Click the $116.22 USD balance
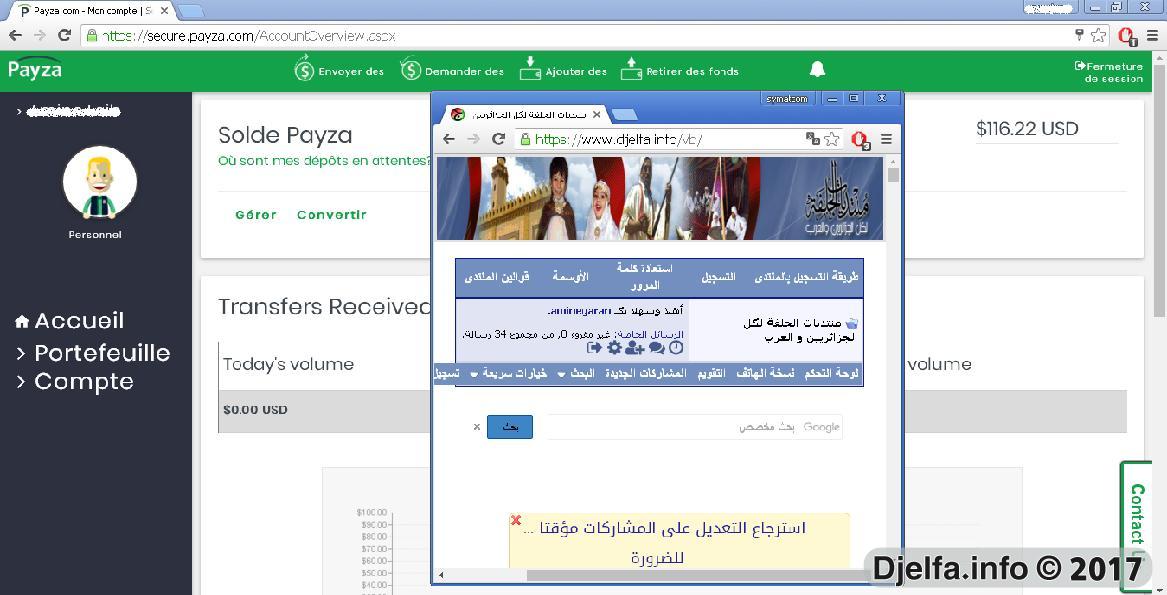The height and width of the screenshot is (595, 1167). [x=1027, y=129]
